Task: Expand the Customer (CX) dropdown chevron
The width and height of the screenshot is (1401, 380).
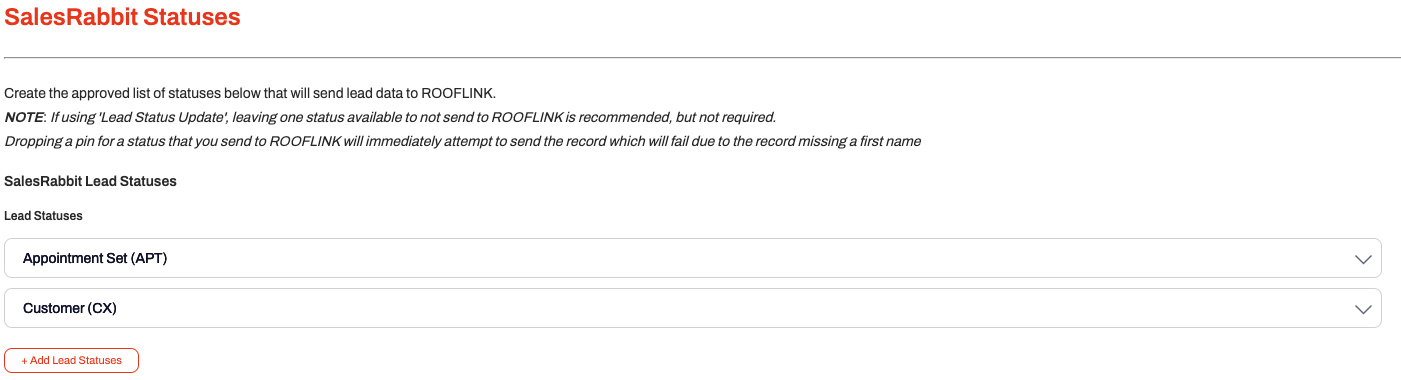Action: (x=1362, y=309)
